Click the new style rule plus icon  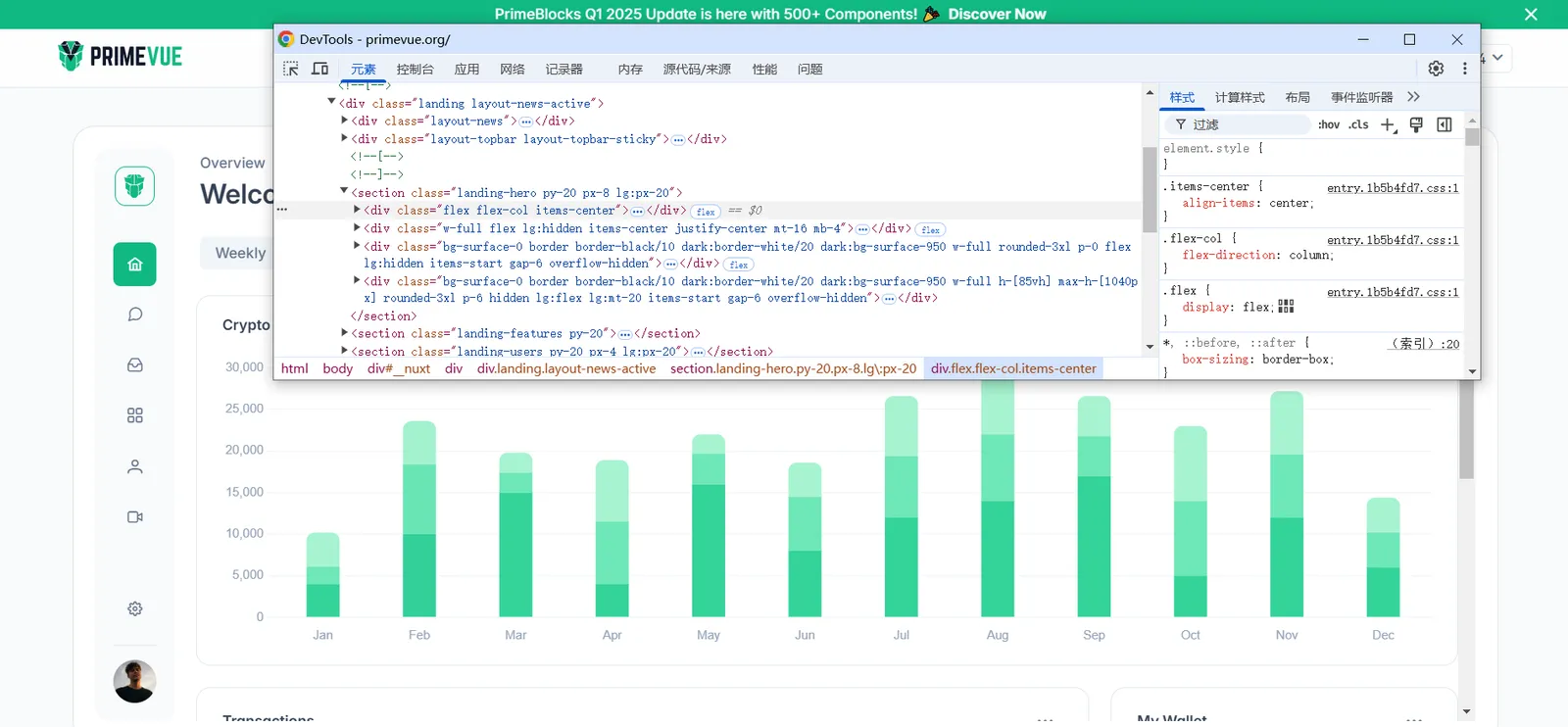pos(1388,124)
